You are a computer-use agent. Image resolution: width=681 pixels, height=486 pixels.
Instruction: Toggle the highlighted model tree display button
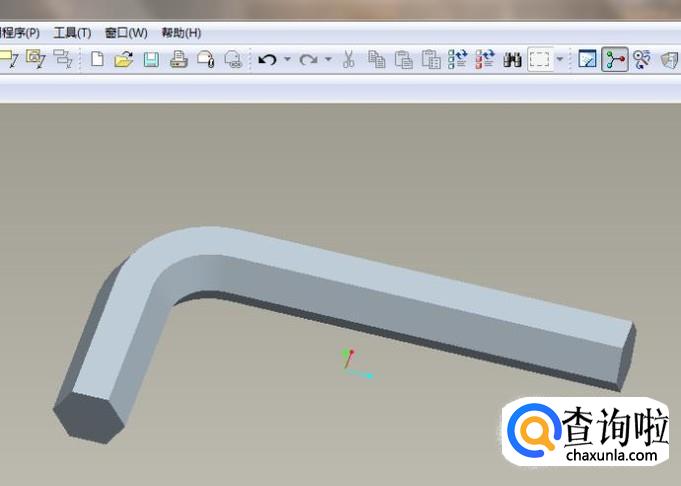614,60
